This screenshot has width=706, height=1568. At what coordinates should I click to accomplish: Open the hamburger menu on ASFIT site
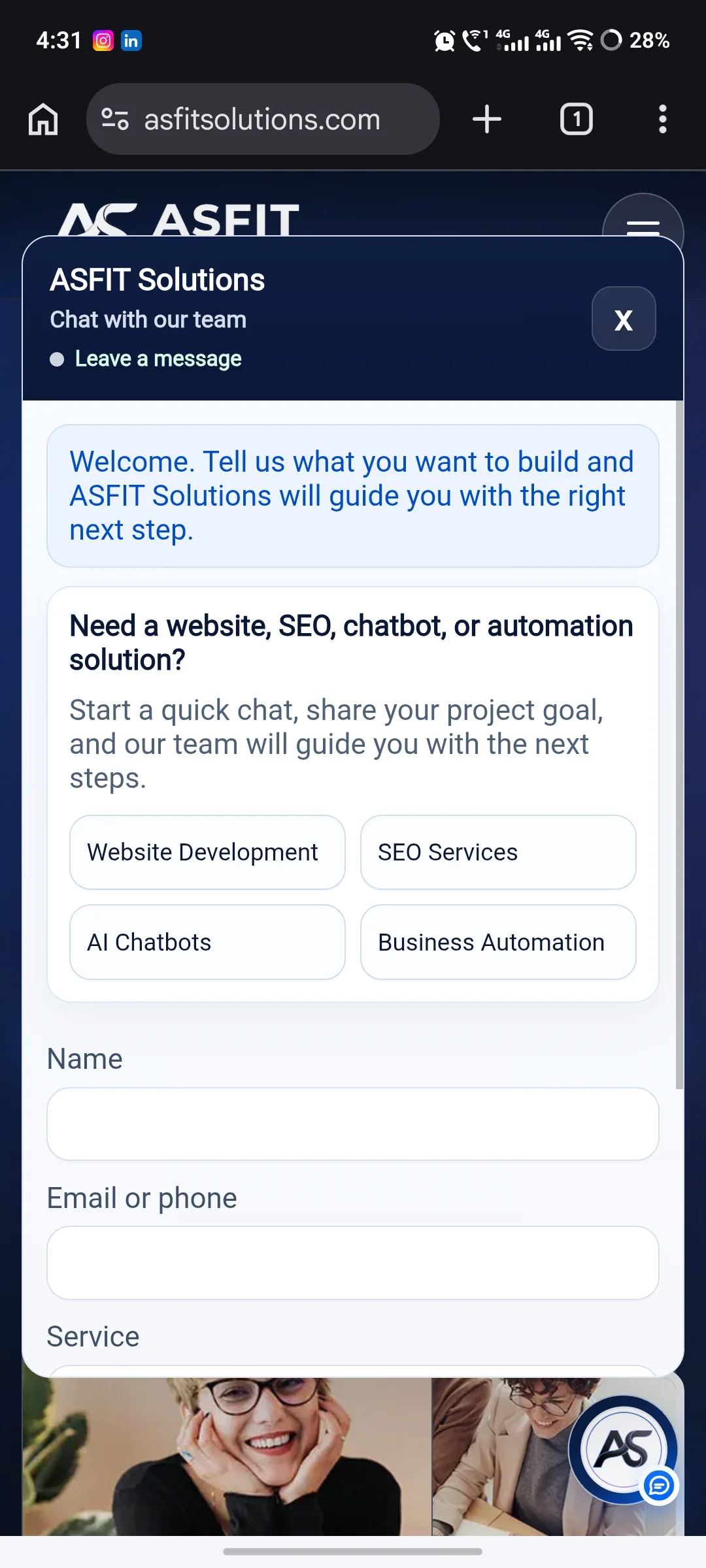coord(643,222)
